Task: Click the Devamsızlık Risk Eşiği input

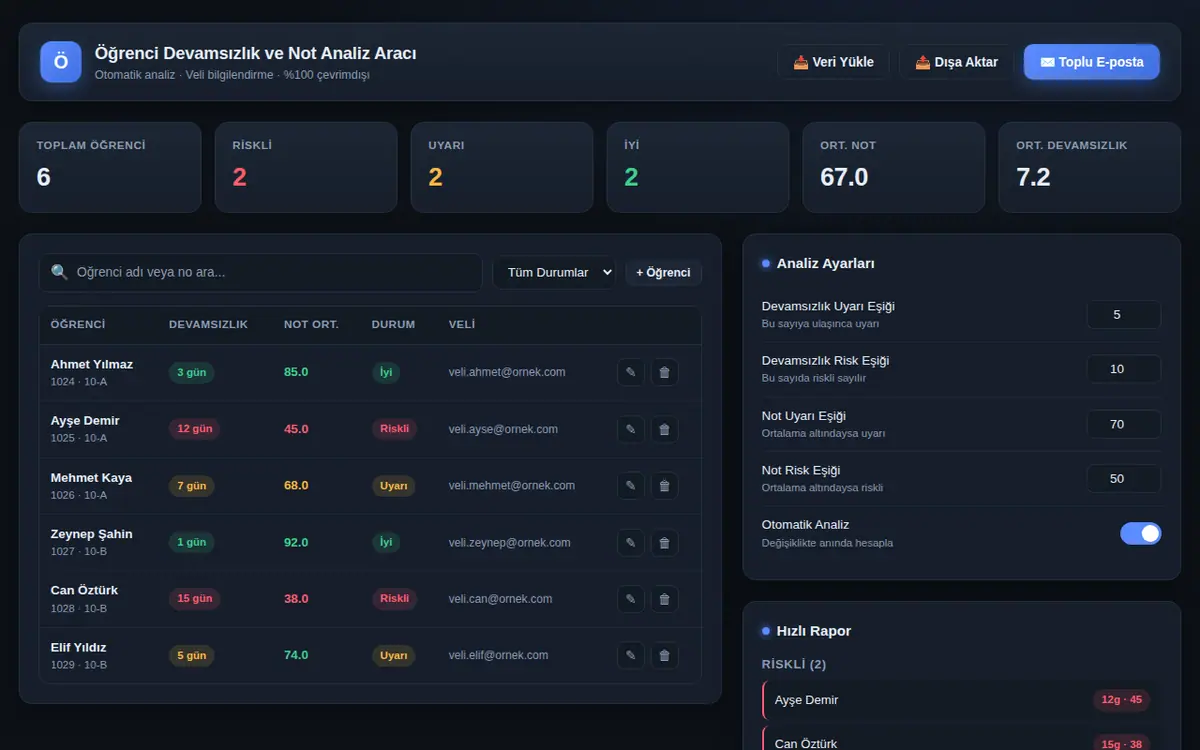Action: (1124, 369)
